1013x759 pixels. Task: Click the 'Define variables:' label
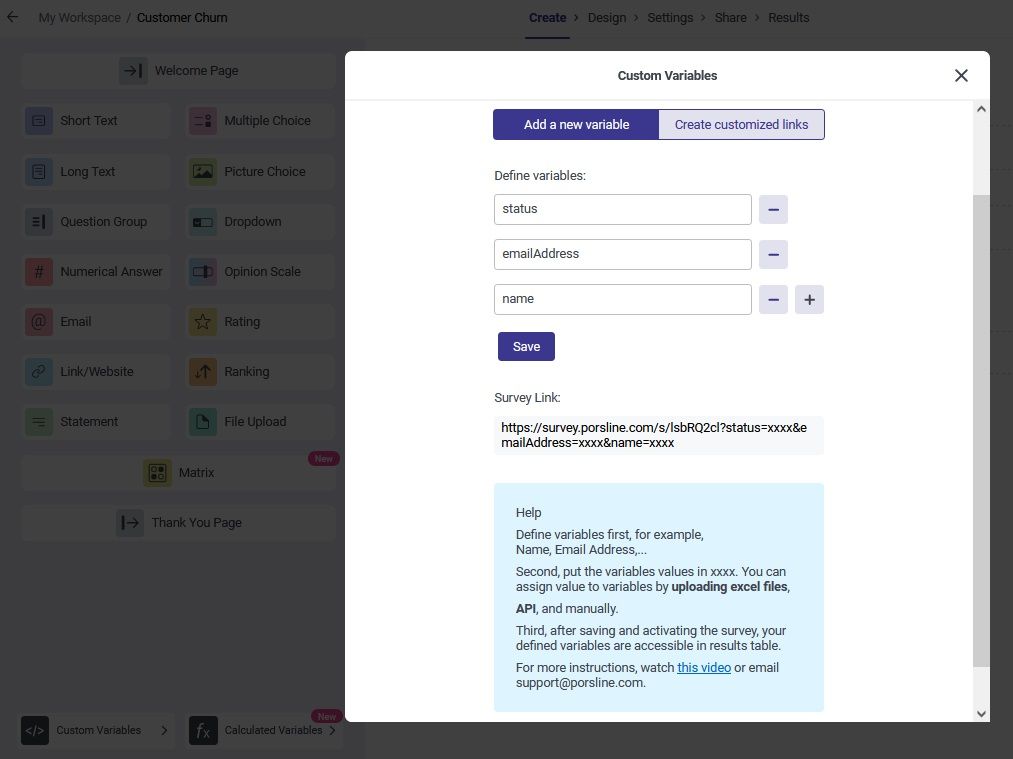(540, 176)
